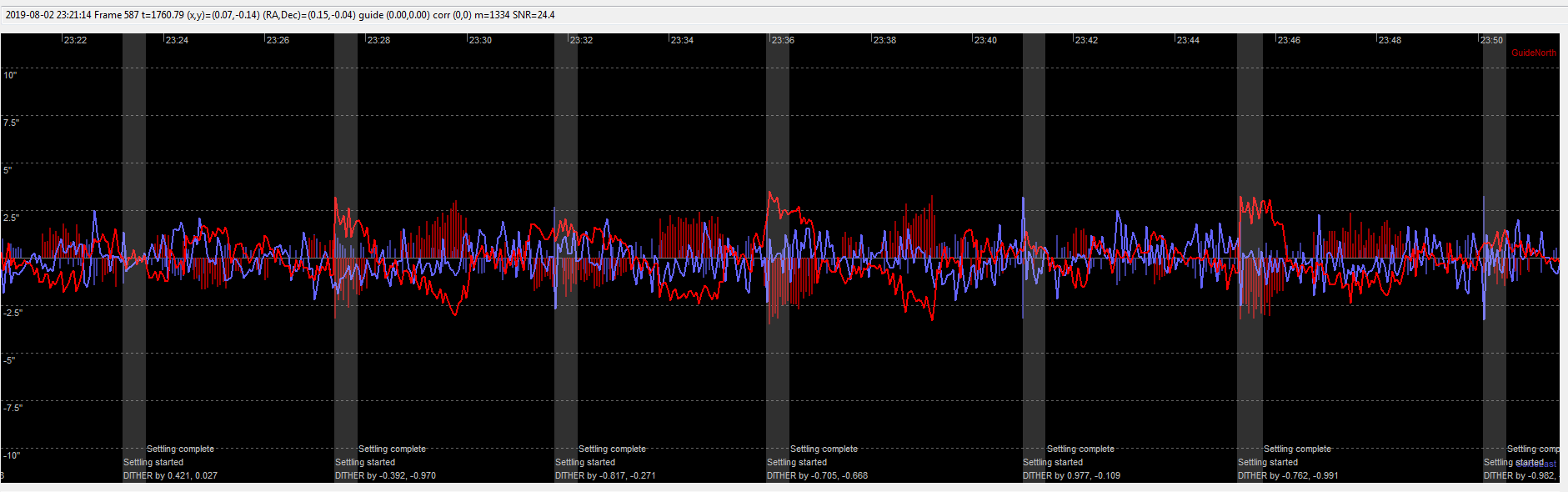Select the cut-off DITHER by -0.982 annotation
Image resolution: width=1568 pixels, height=492 pixels.
(x=1520, y=475)
